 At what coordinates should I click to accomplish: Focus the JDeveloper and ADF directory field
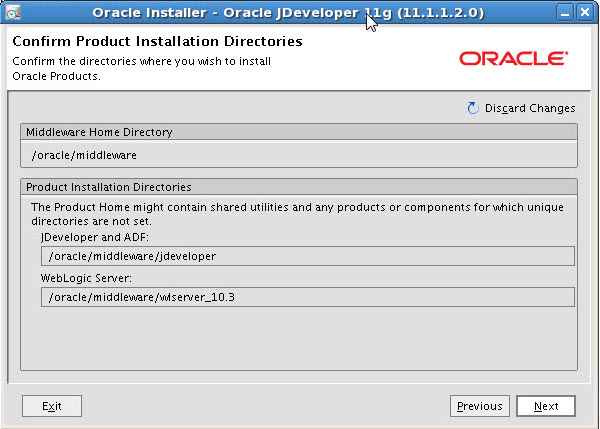307,256
